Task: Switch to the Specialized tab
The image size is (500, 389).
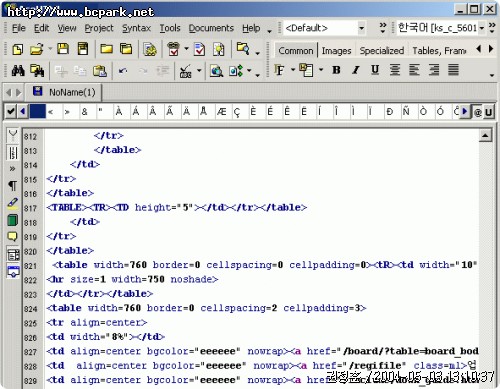Action: pos(382,51)
